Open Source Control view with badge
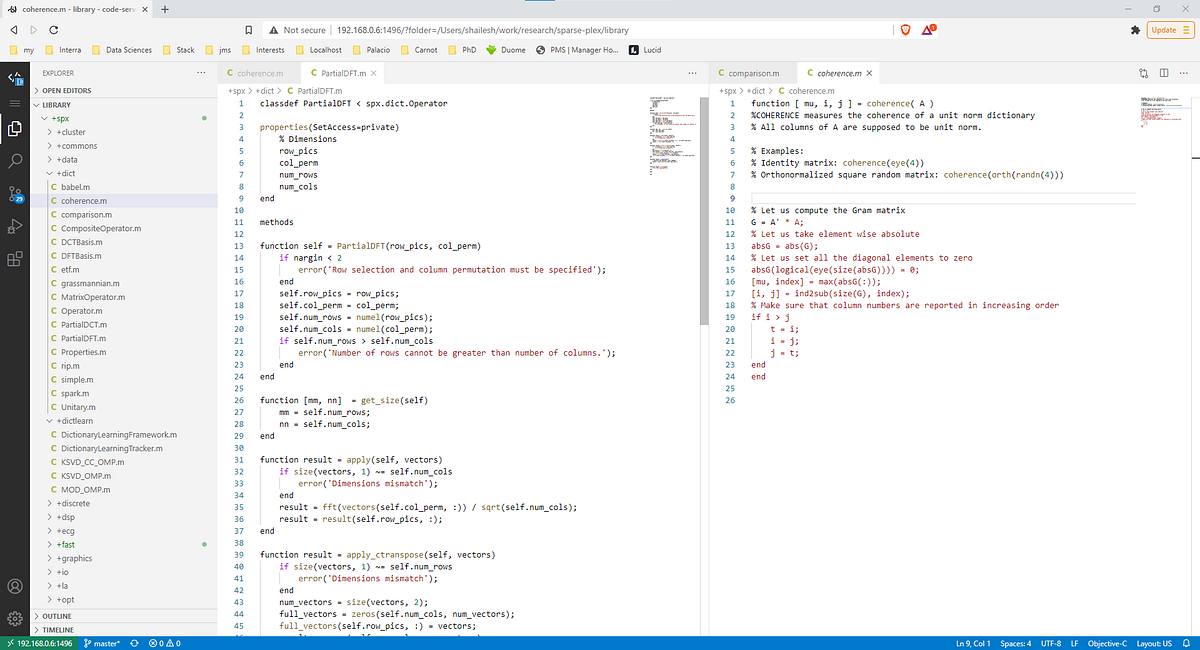 click(15, 194)
